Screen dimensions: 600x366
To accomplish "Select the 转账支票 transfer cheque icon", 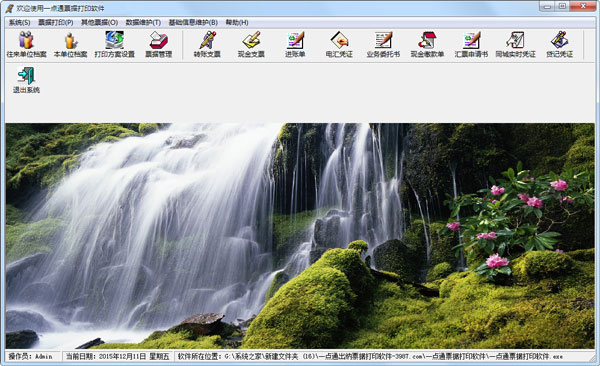I will pyautogui.click(x=207, y=45).
